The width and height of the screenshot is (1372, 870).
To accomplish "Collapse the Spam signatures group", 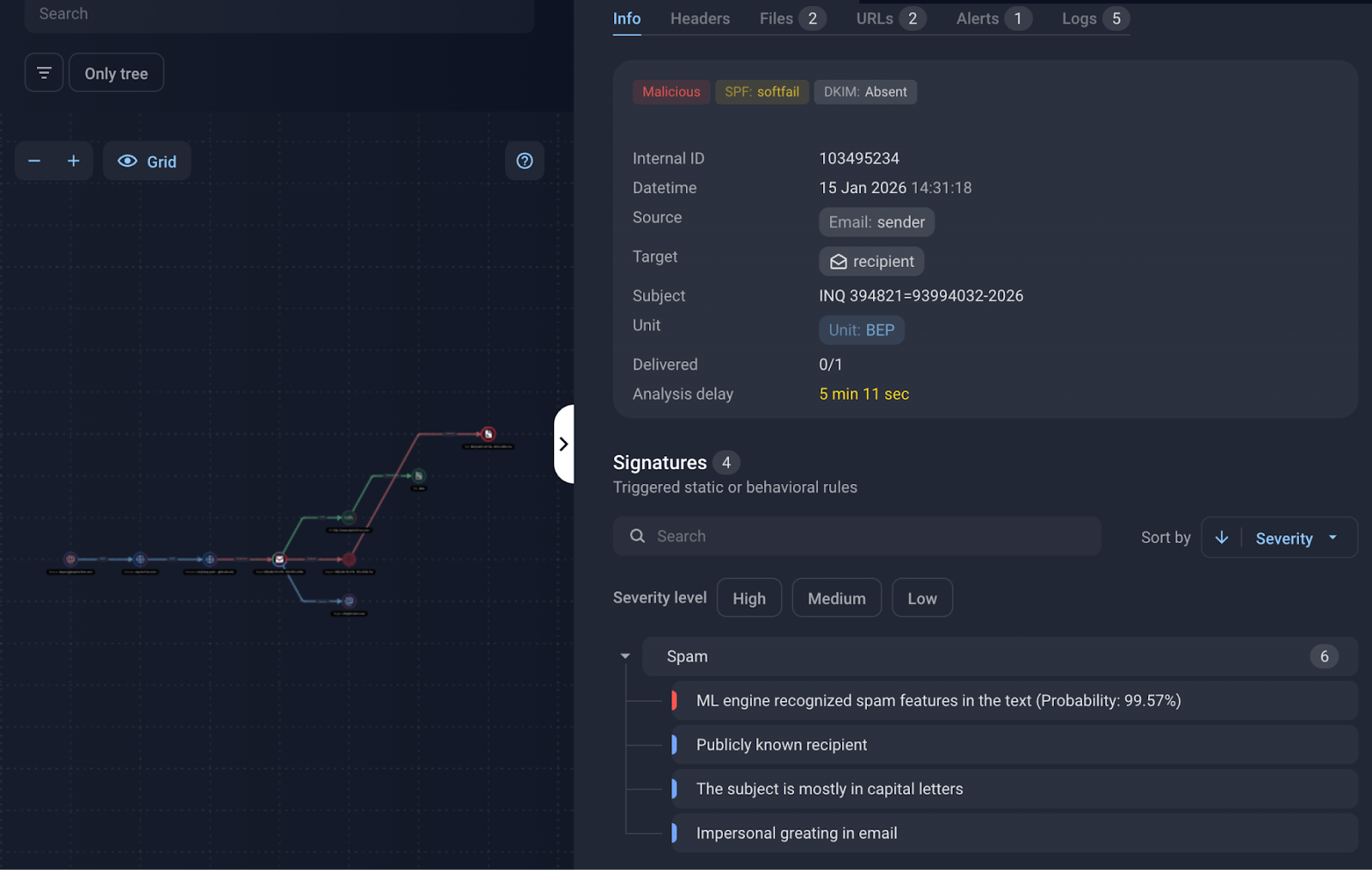I will 624,655.
